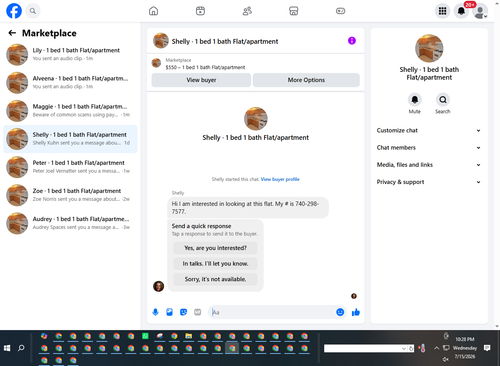Open the Facebook logo home
This screenshot has height=366, width=500.
tap(14, 11)
